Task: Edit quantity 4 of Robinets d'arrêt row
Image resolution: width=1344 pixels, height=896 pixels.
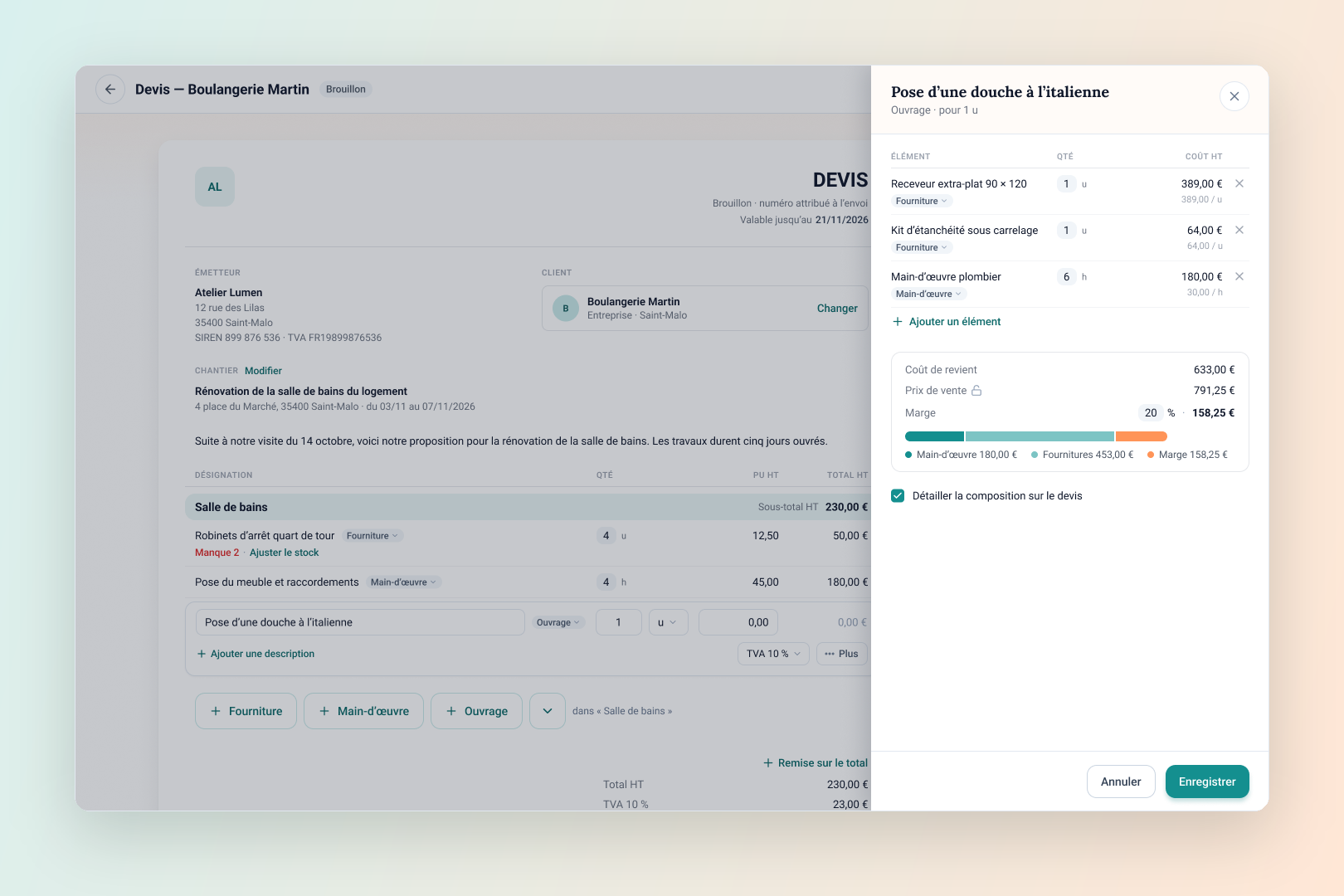Action: coord(606,536)
